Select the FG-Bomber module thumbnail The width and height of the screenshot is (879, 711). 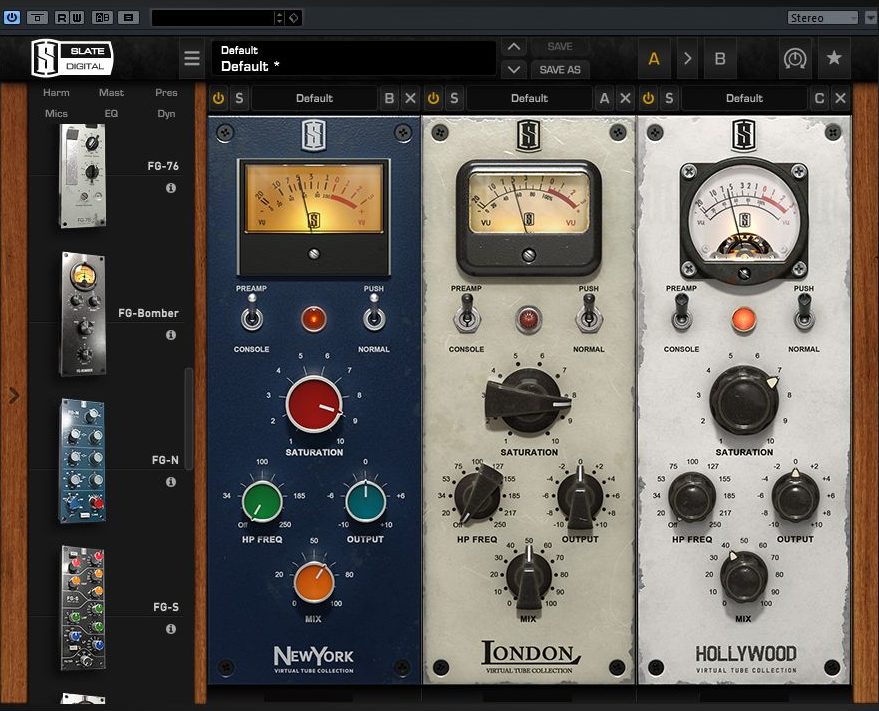pos(82,313)
